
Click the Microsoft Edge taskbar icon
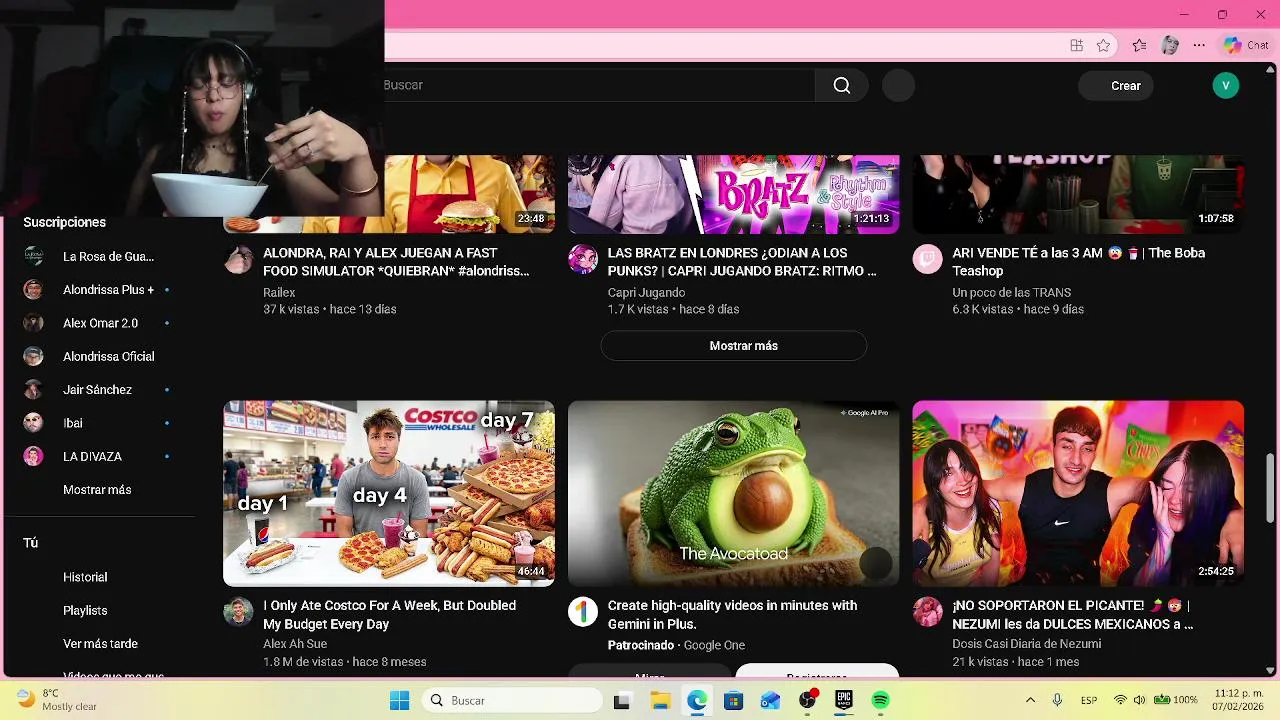697,701
